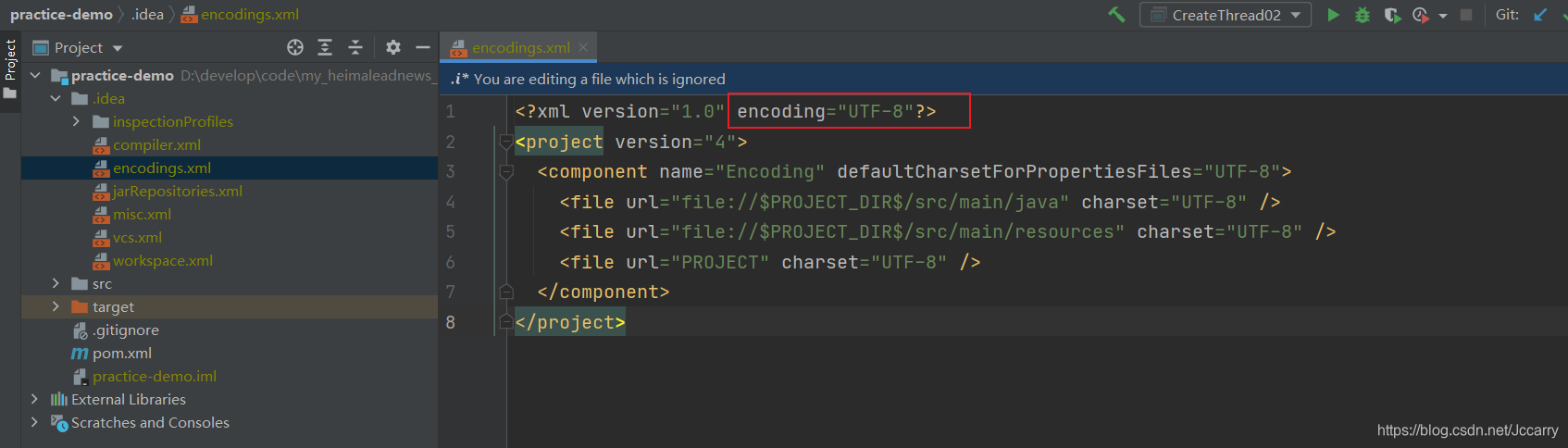This screenshot has width=1568, height=448.
Task: Fold the project tag on line 2
Action: tap(506, 142)
